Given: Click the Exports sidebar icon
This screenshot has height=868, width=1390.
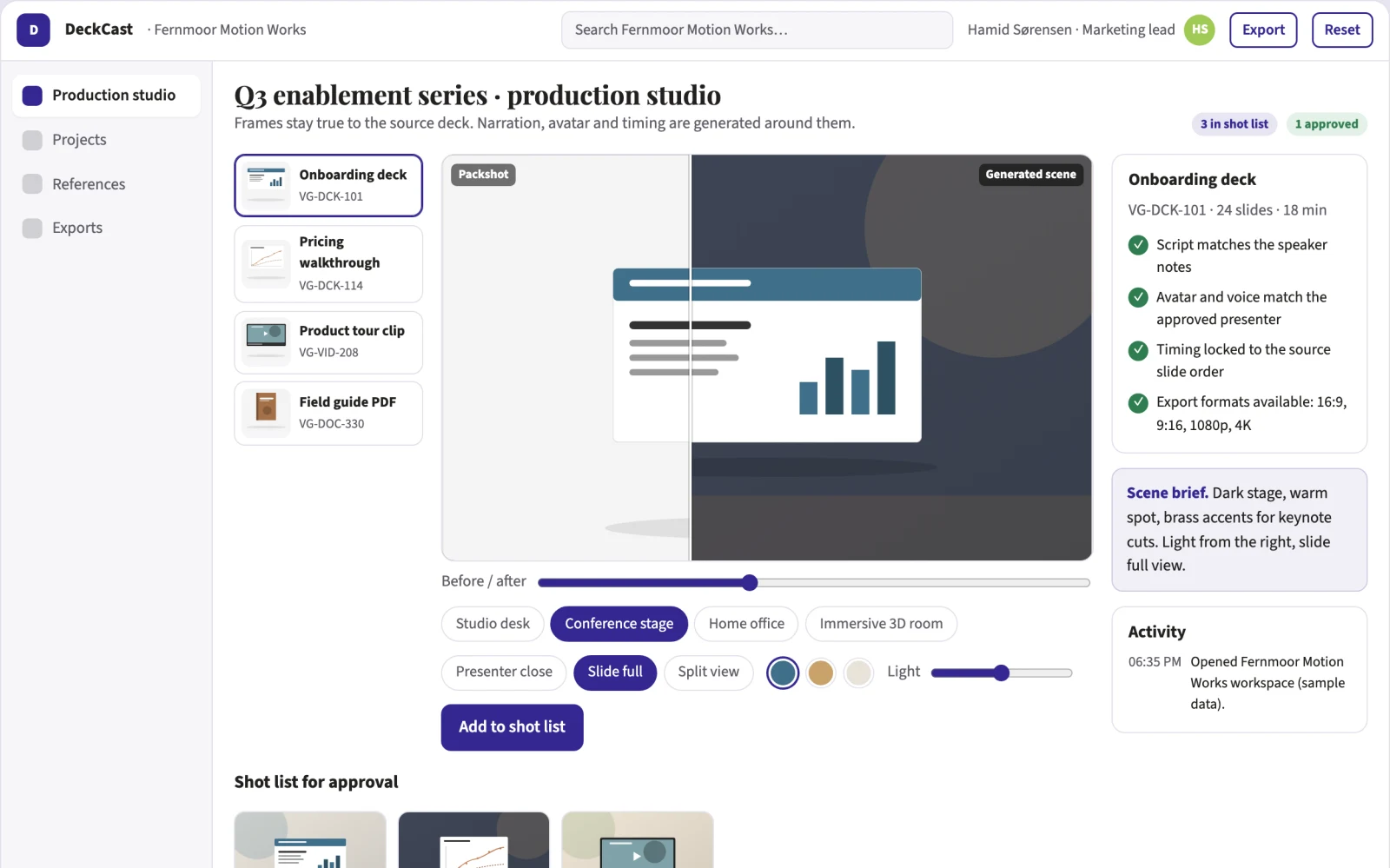Looking at the screenshot, I should click(32, 228).
